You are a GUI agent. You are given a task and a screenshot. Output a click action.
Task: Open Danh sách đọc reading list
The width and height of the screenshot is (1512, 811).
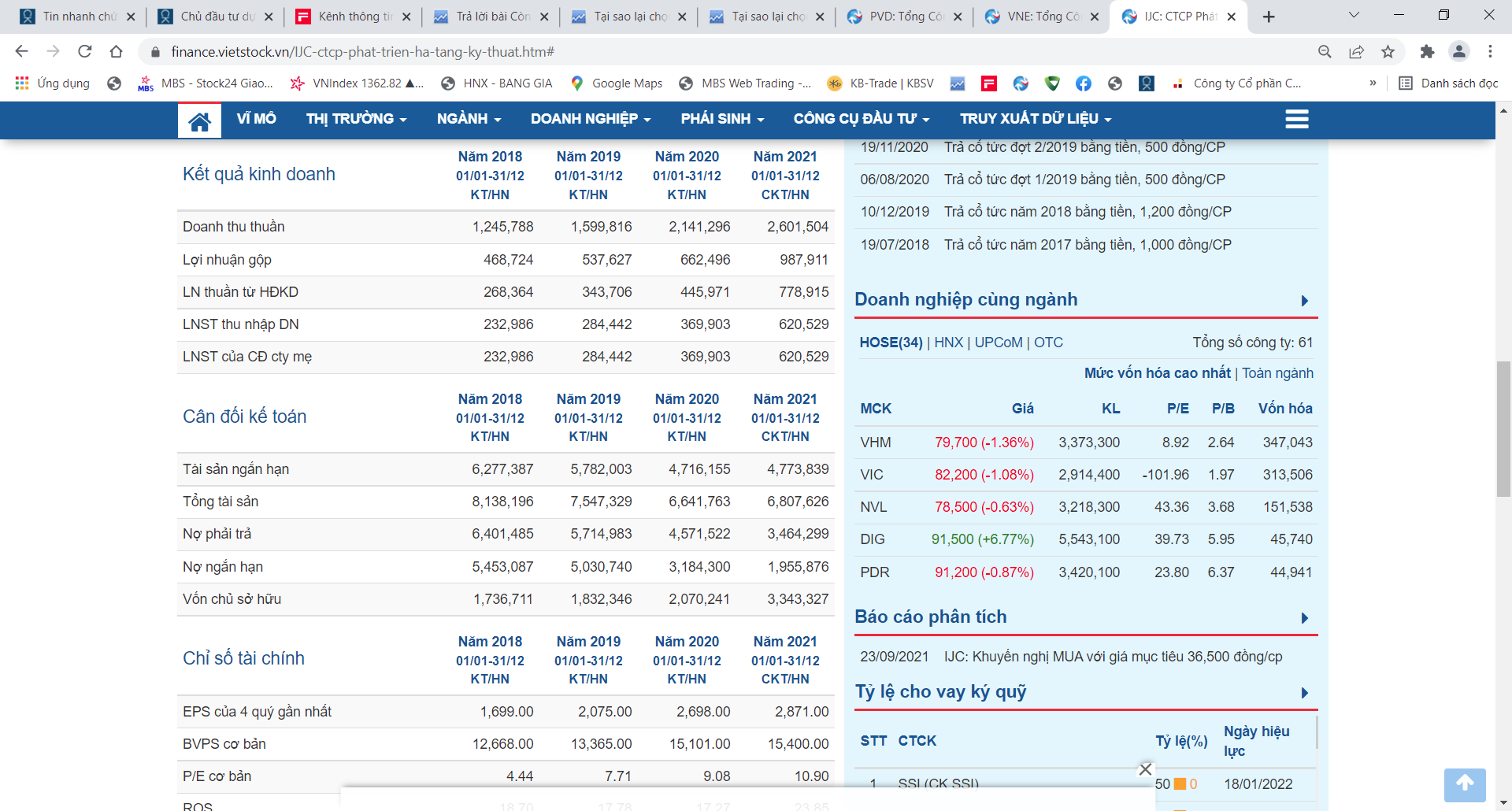[1447, 83]
